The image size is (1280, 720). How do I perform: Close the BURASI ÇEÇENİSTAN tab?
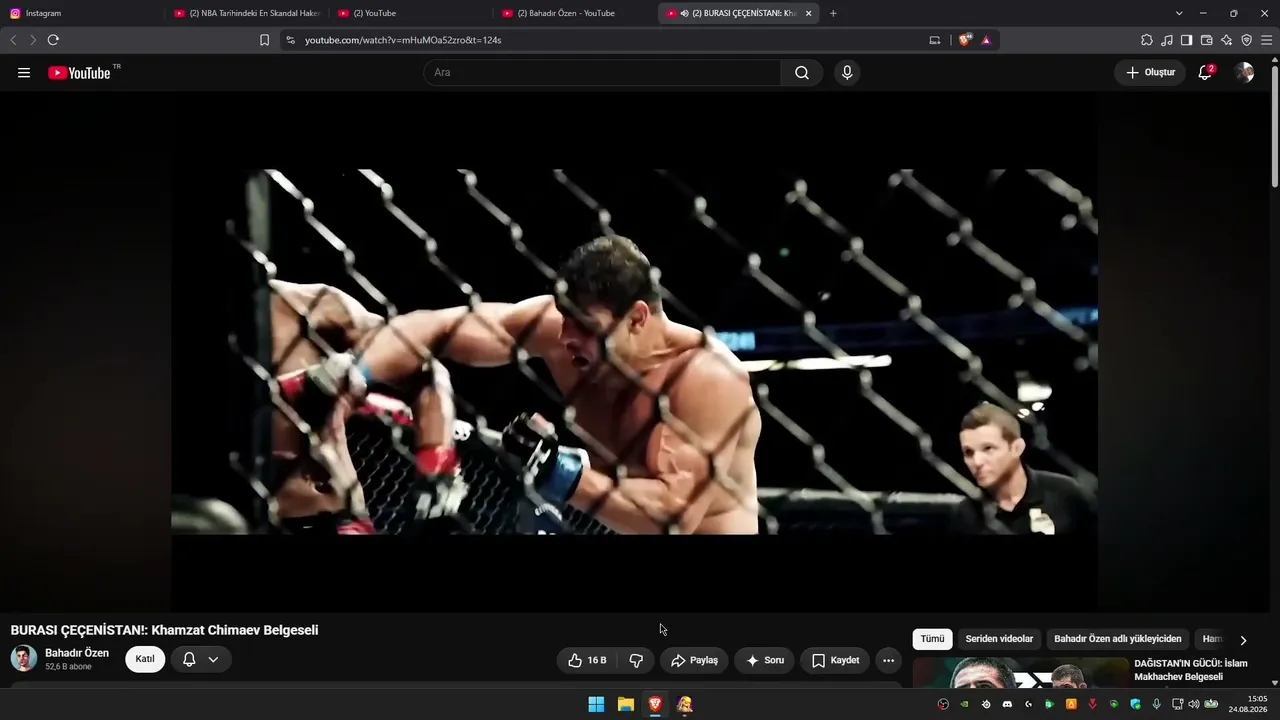pos(808,13)
